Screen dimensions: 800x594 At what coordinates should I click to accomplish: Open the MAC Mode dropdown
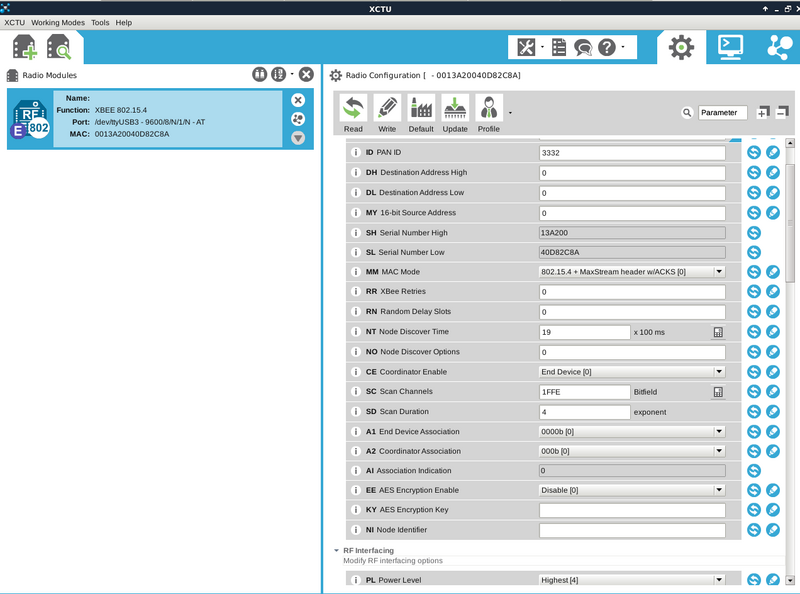pyautogui.click(x=718, y=272)
